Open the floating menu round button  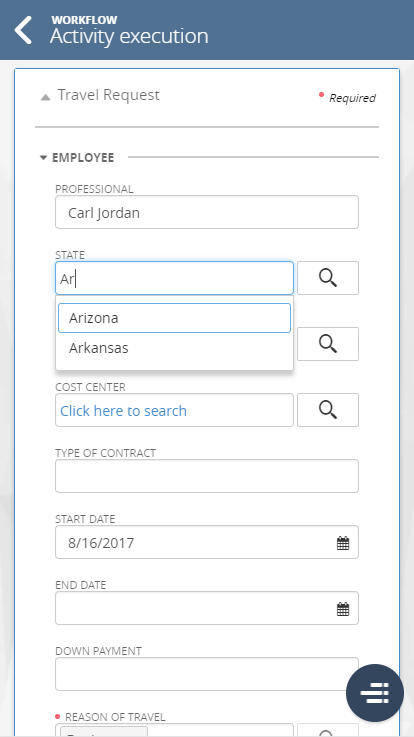point(375,693)
